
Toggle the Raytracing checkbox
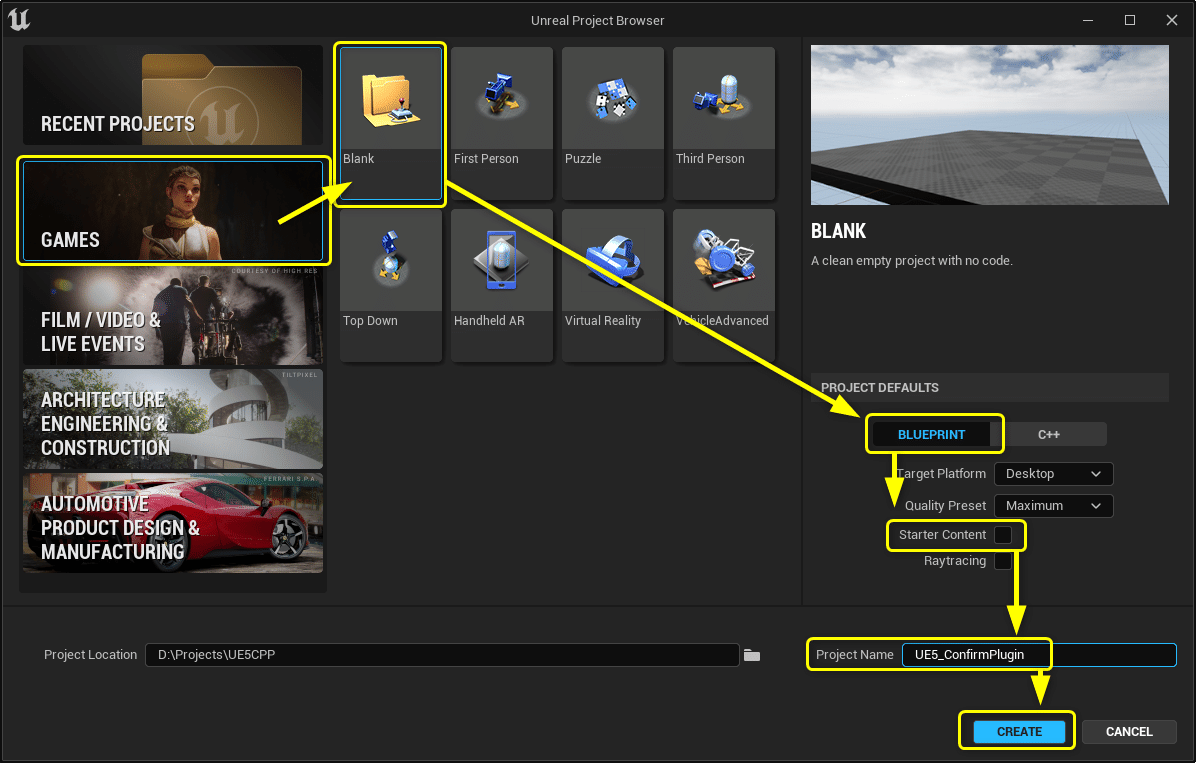tap(1003, 561)
